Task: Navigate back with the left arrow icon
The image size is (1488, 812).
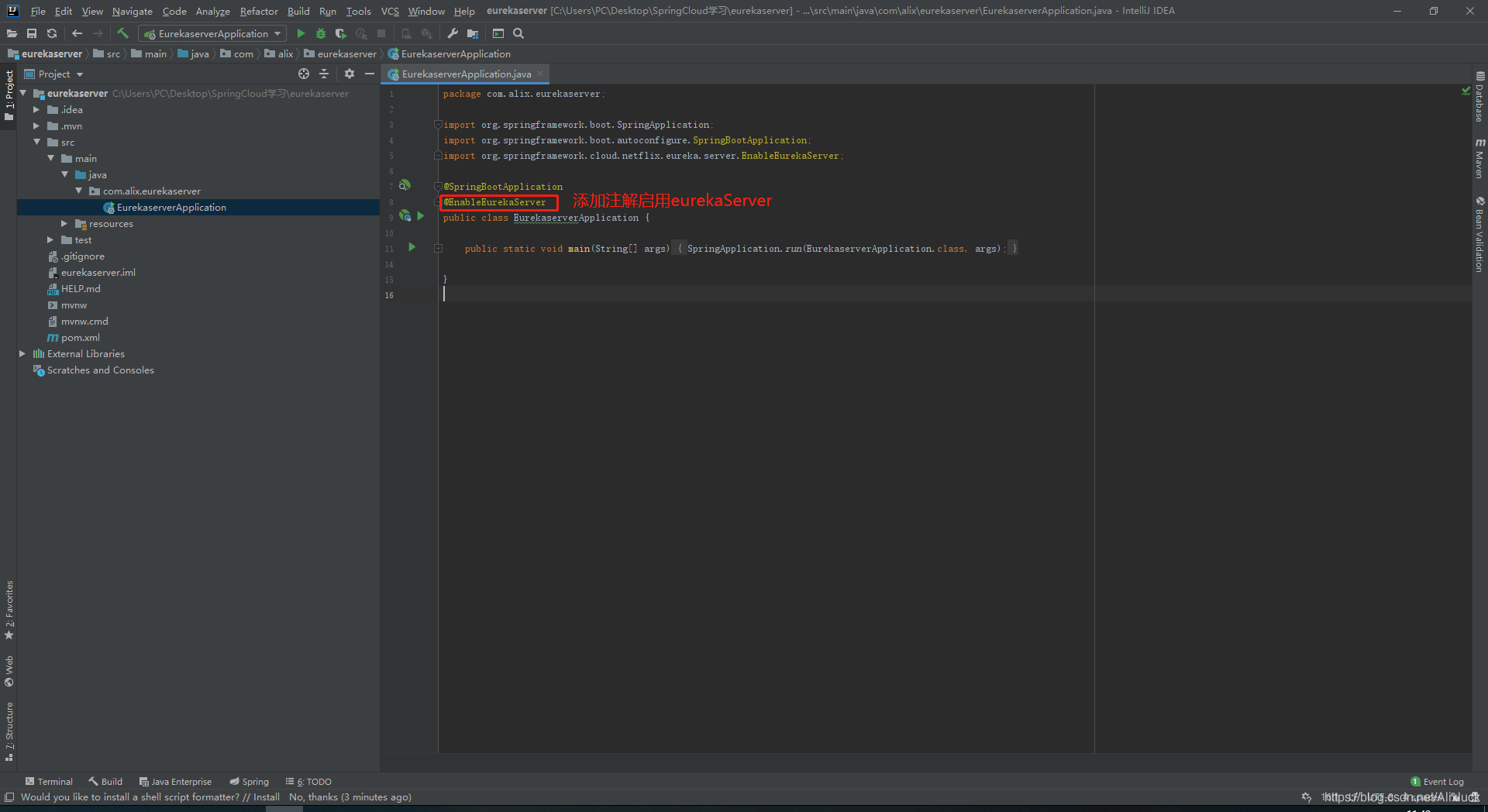Action: pos(77,33)
